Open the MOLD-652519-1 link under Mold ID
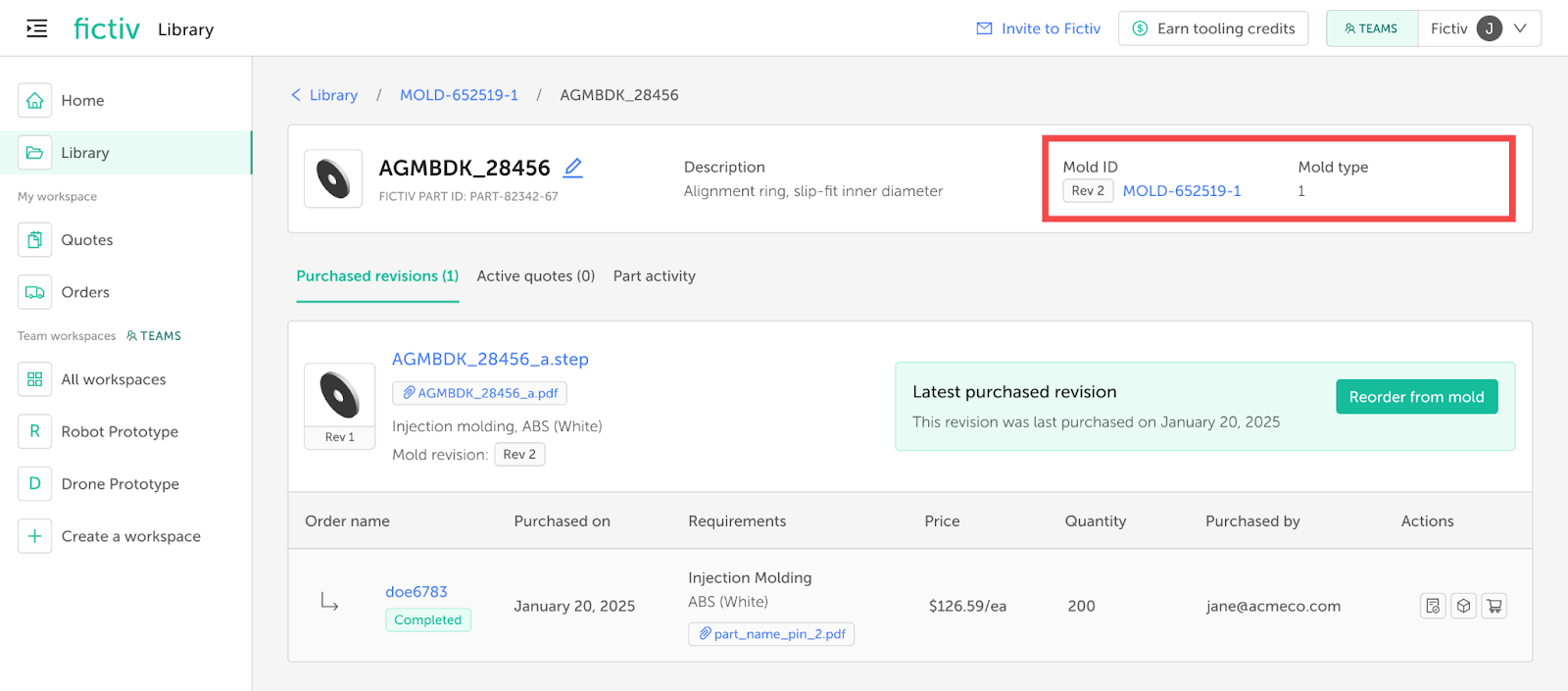 click(x=1181, y=191)
